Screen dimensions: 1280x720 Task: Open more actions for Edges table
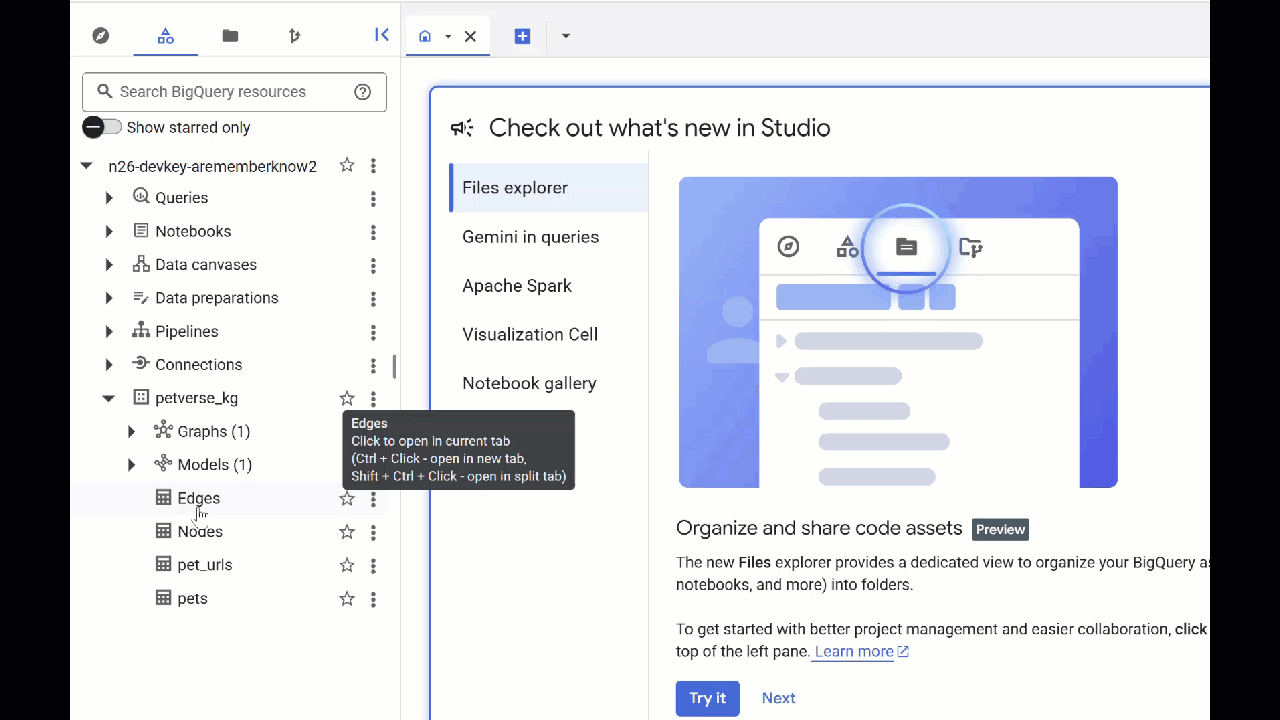point(373,499)
